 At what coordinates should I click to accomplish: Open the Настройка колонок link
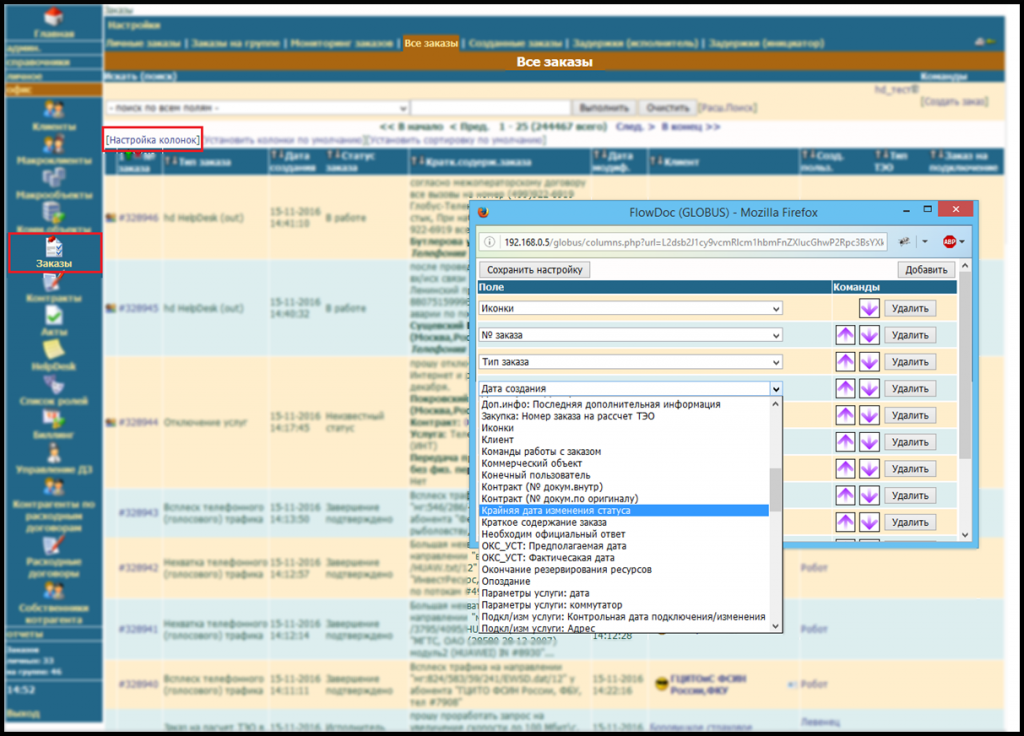(x=153, y=140)
